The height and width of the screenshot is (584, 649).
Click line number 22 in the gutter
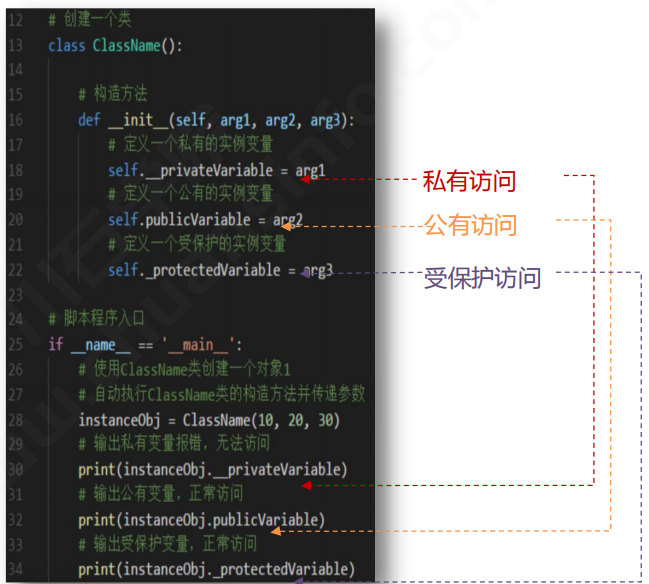[x=15, y=270]
